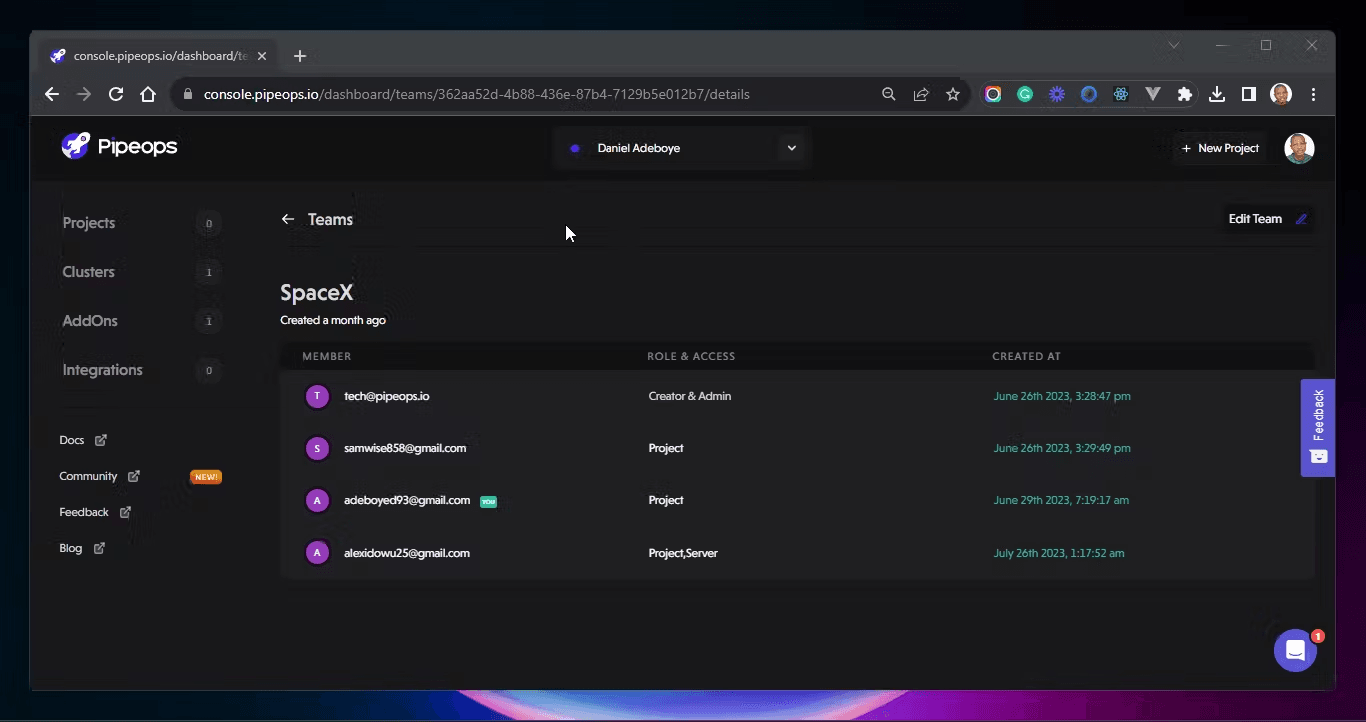Click the browser home icon
Viewport: 1366px width, 722px height.
click(x=148, y=94)
